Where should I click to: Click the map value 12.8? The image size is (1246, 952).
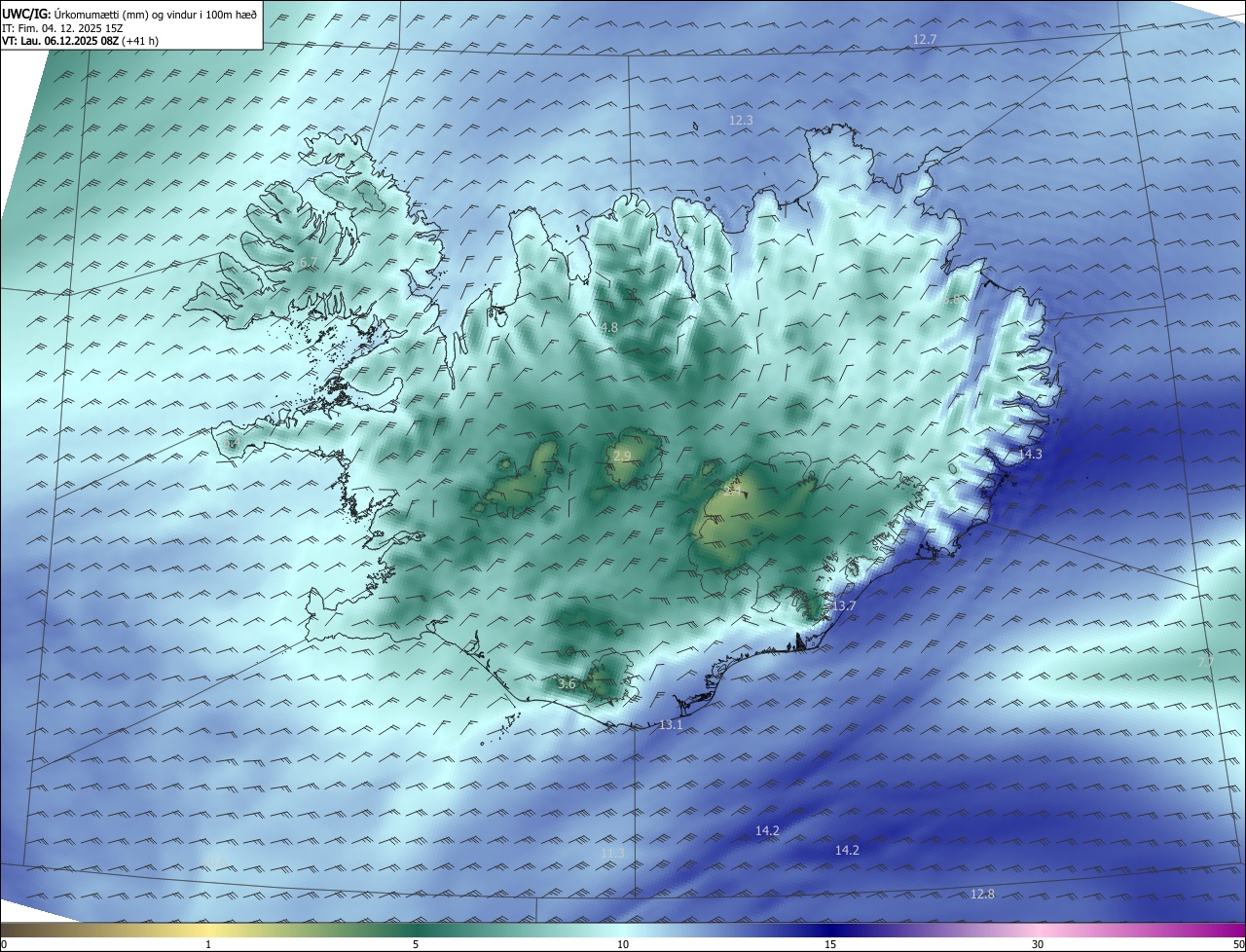point(983,895)
